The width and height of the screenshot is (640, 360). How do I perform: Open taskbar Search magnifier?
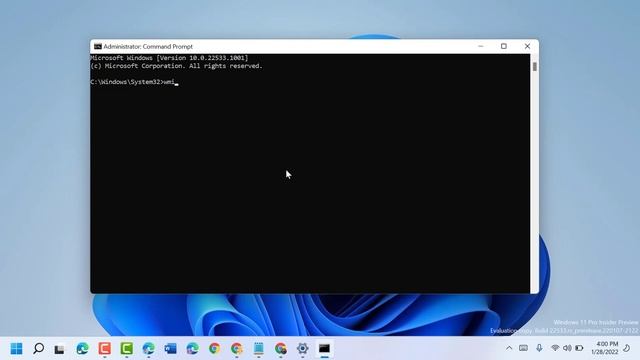pos(38,349)
